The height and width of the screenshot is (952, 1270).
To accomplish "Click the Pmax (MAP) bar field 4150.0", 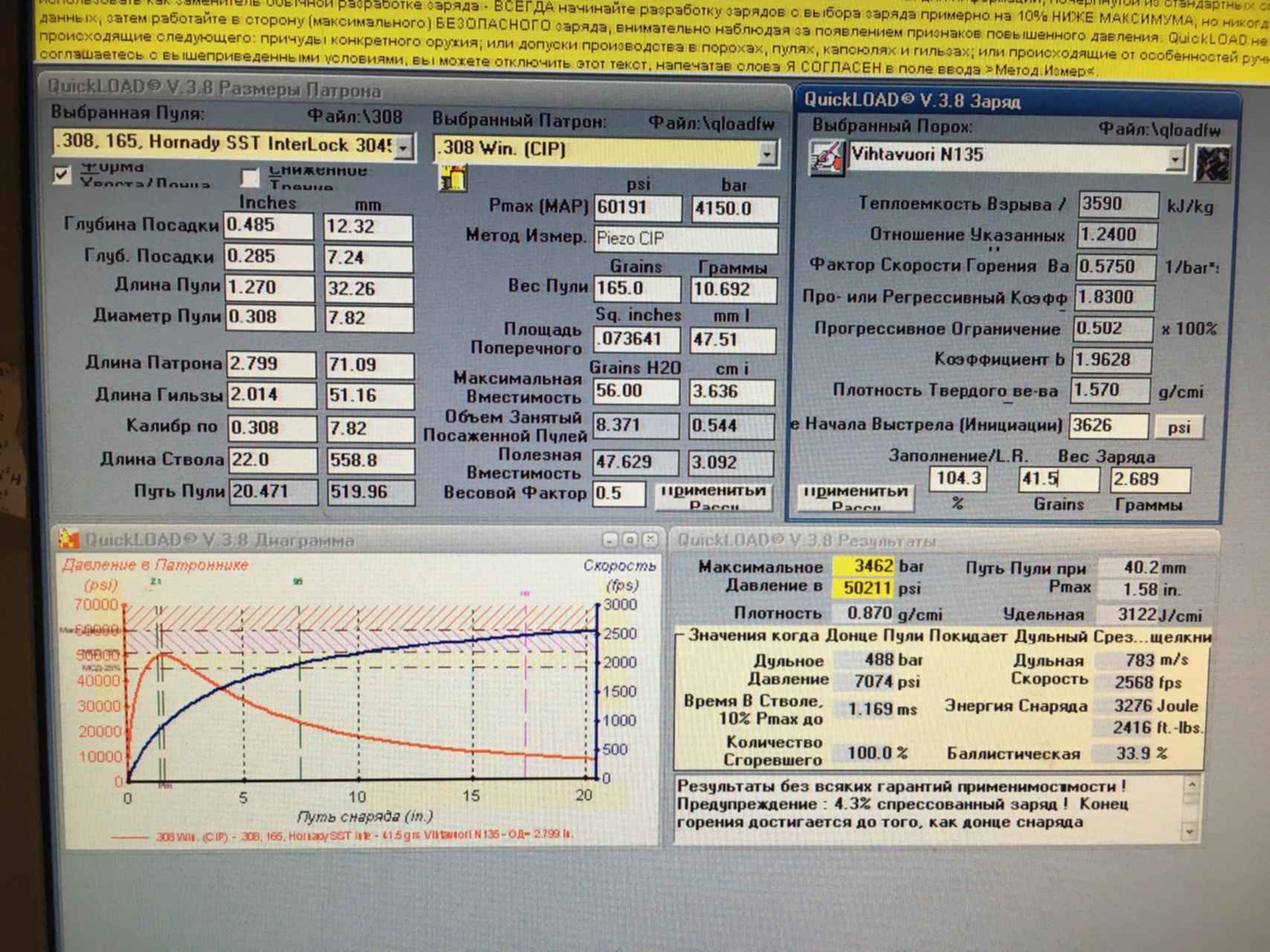I will coord(735,210).
